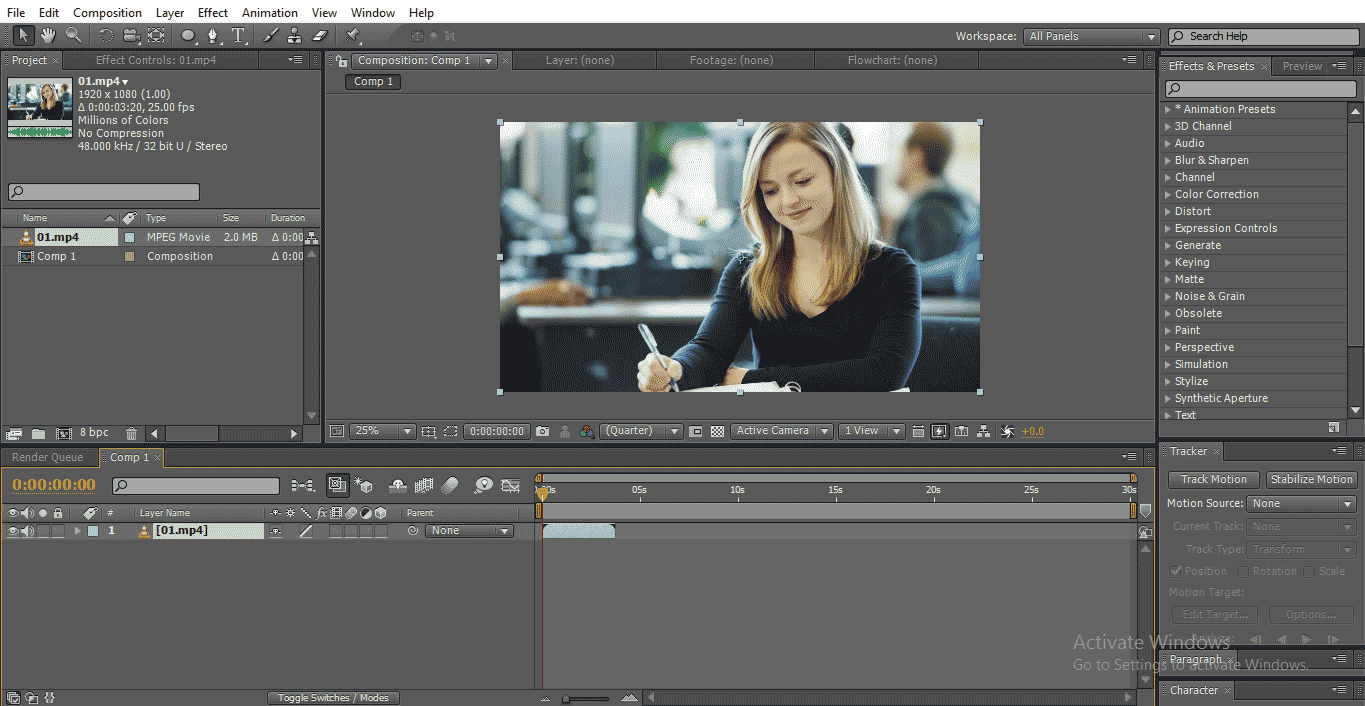This screenshot has width=1365, height=706.
Task: Click the Toggle Switches / Modes button
Action: click(334, 697)
